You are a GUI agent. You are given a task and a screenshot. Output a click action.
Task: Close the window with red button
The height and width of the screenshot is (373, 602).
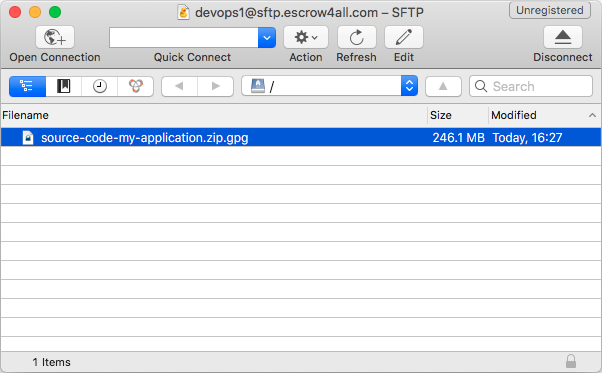(x=15, y=12)
